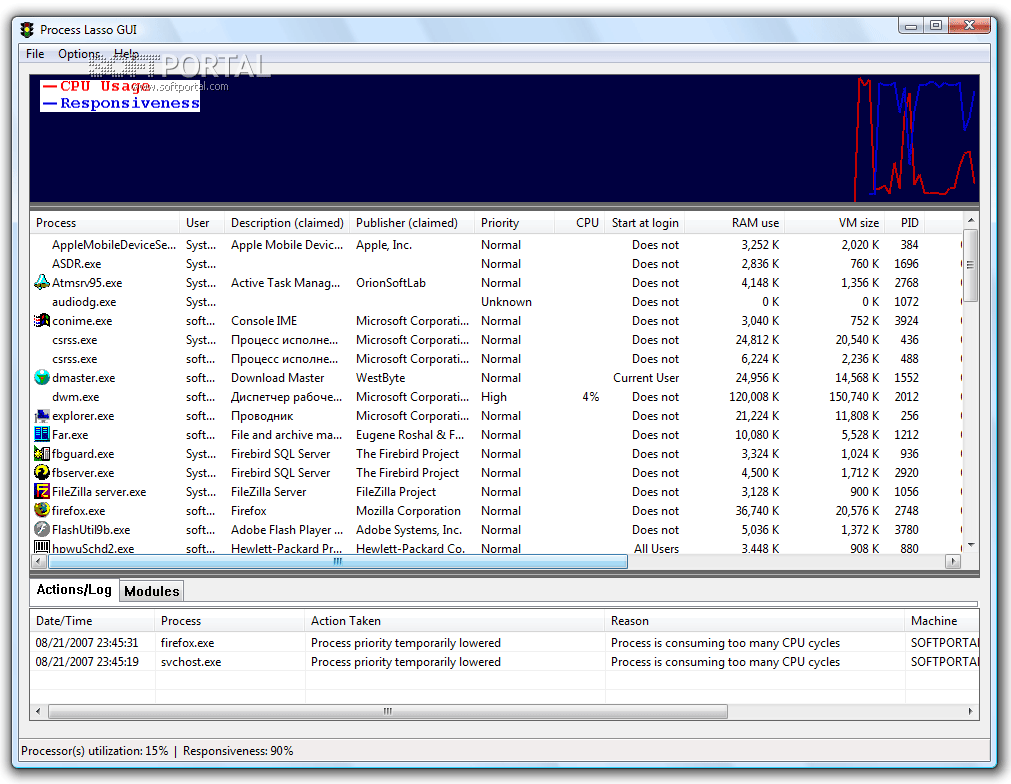Select the AppleMobileDeviceSe... process row

[496, 244]
